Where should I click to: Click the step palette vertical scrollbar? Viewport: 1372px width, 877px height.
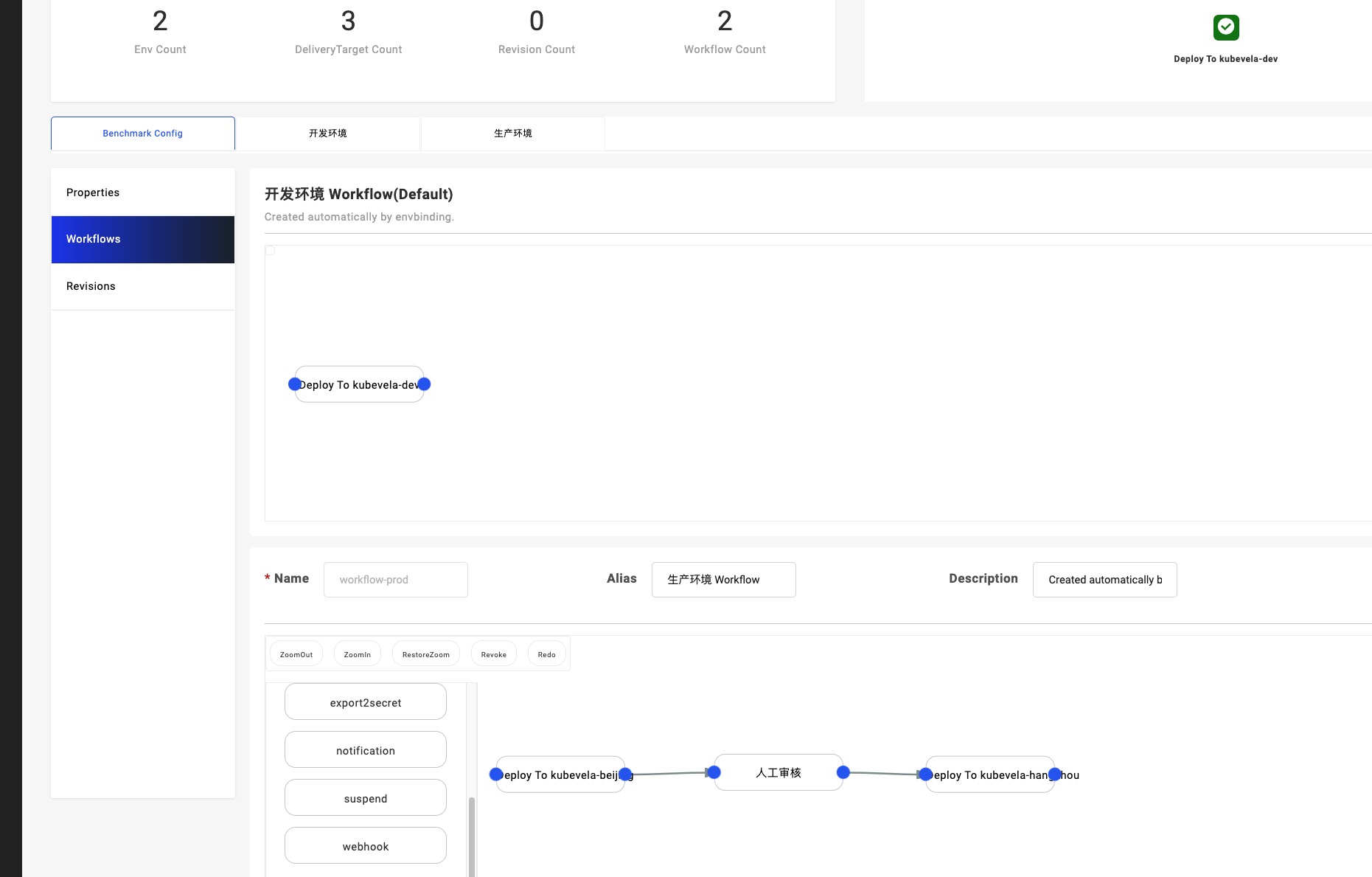[x=472, y=833]
